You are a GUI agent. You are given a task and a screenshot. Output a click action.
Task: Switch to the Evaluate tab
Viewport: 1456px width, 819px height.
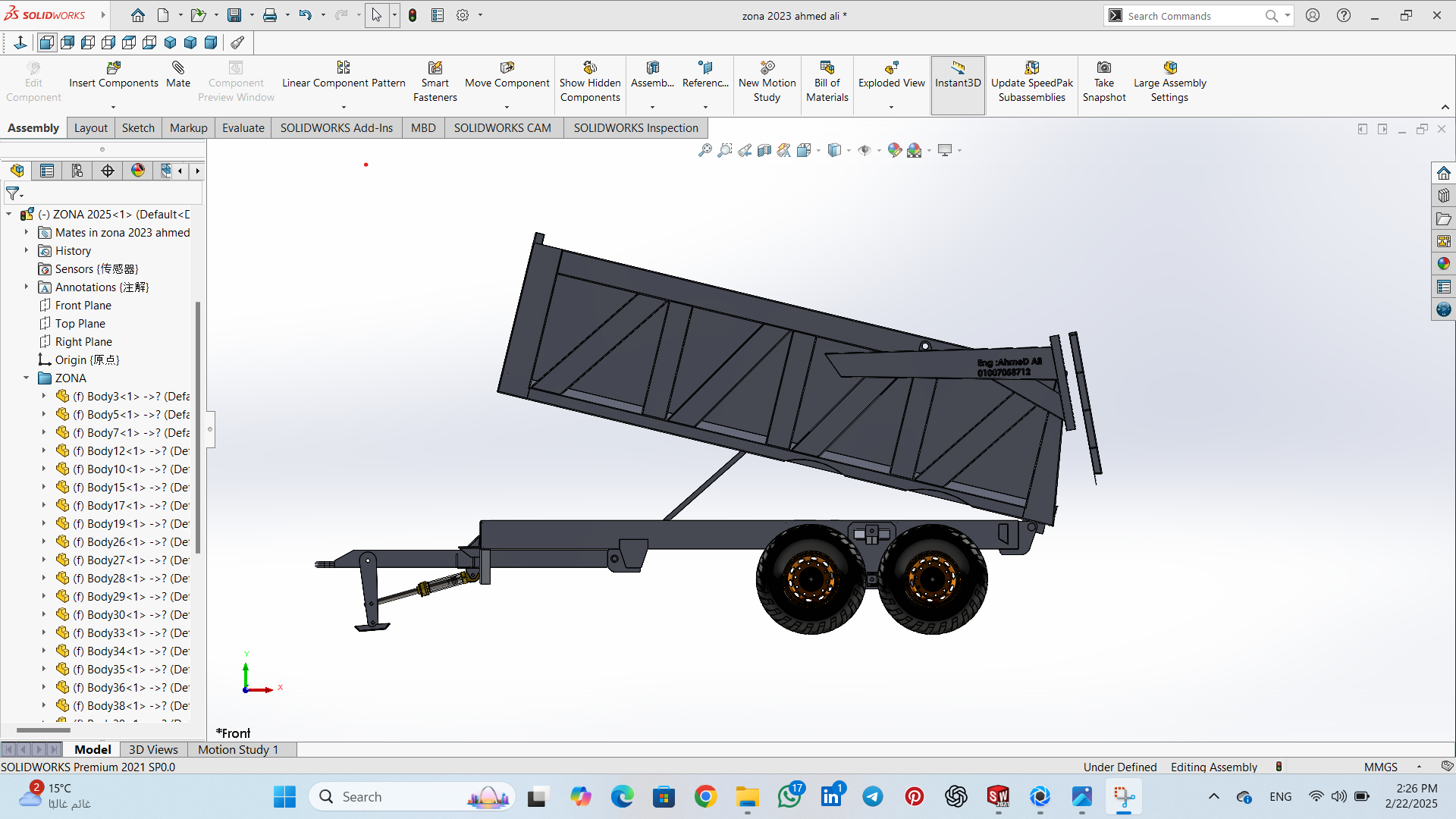pyautogui.click(x=243, y=127)
